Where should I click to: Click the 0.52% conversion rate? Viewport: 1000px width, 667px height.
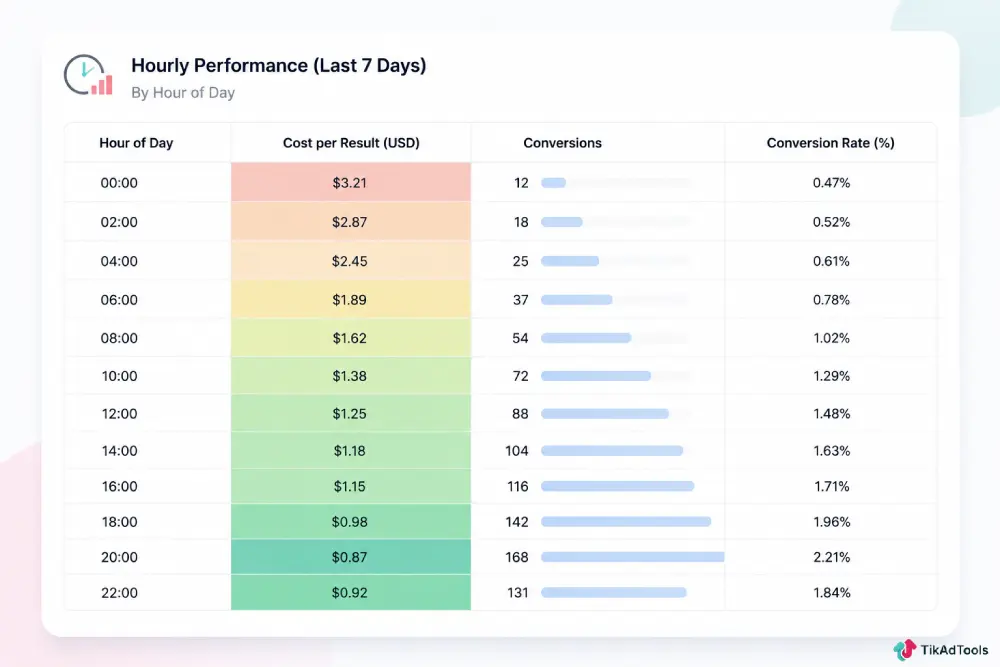831,222
